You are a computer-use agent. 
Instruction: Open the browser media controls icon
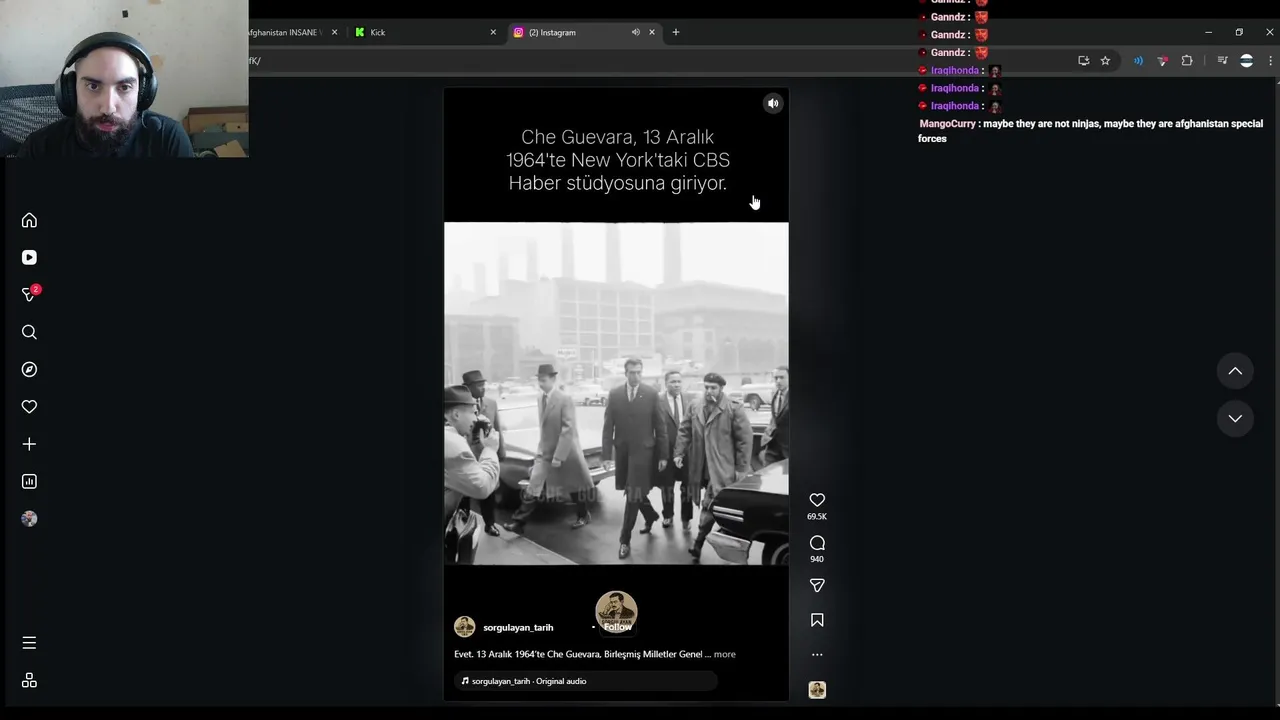[x=1222, y=61]
